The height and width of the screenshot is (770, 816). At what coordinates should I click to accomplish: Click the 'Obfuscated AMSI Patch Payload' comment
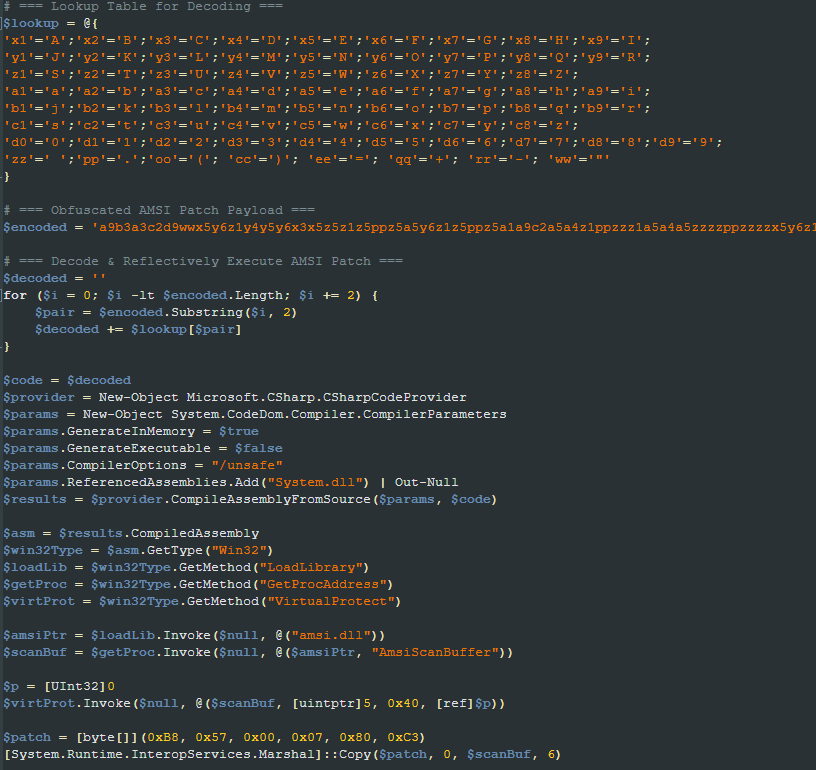pos(159,210)
